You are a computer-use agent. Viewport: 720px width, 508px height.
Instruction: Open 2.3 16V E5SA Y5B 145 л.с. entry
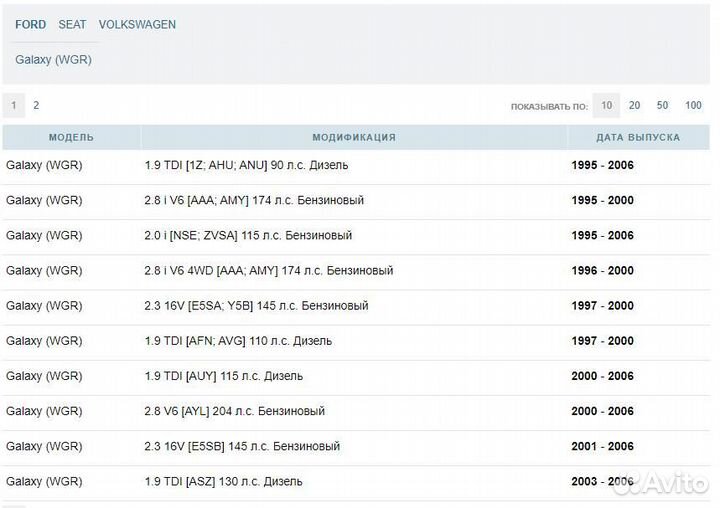click(256, 305)
